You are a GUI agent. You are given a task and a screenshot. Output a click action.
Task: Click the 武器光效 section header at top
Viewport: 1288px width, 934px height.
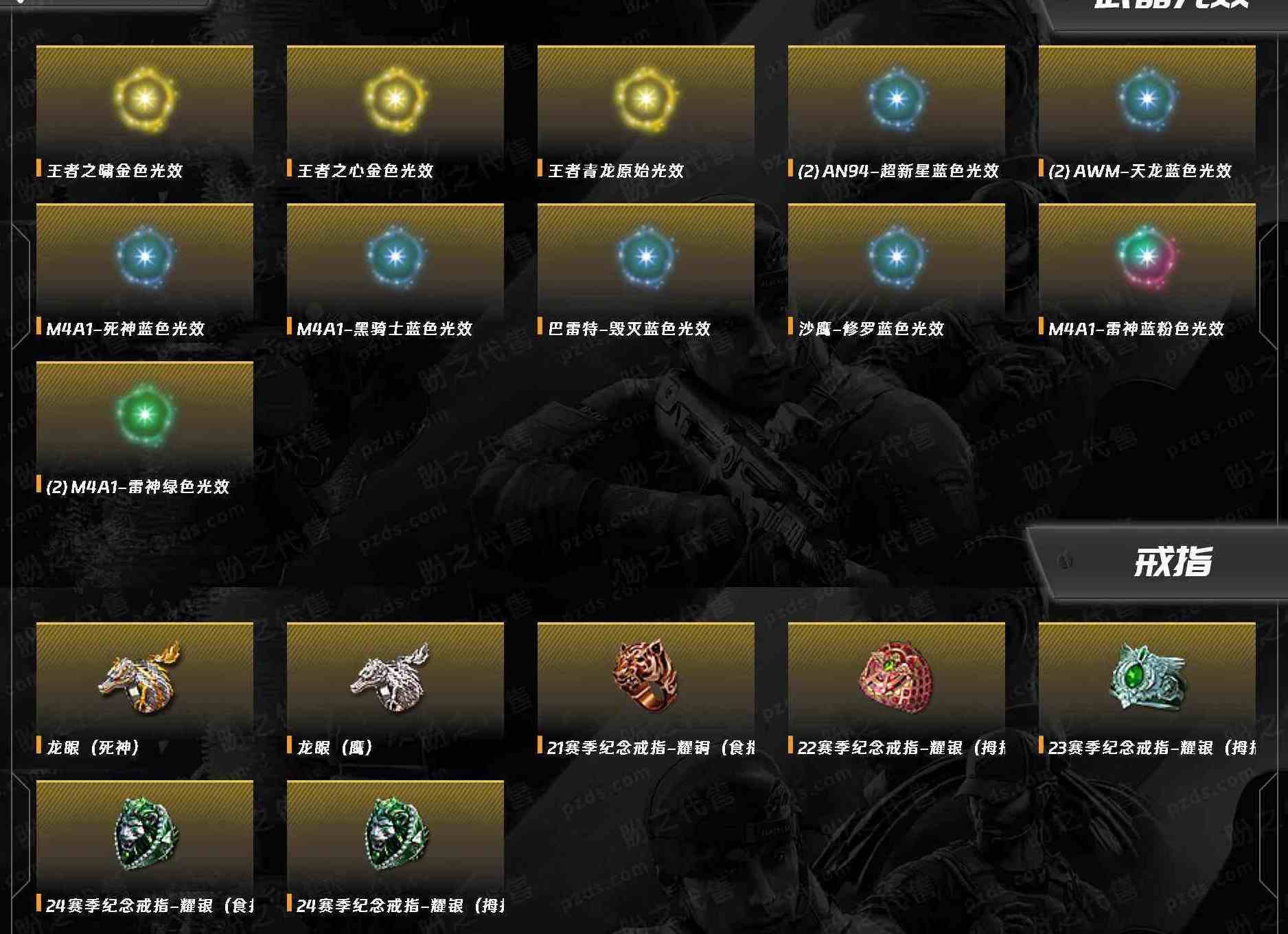click(1171, 7)
